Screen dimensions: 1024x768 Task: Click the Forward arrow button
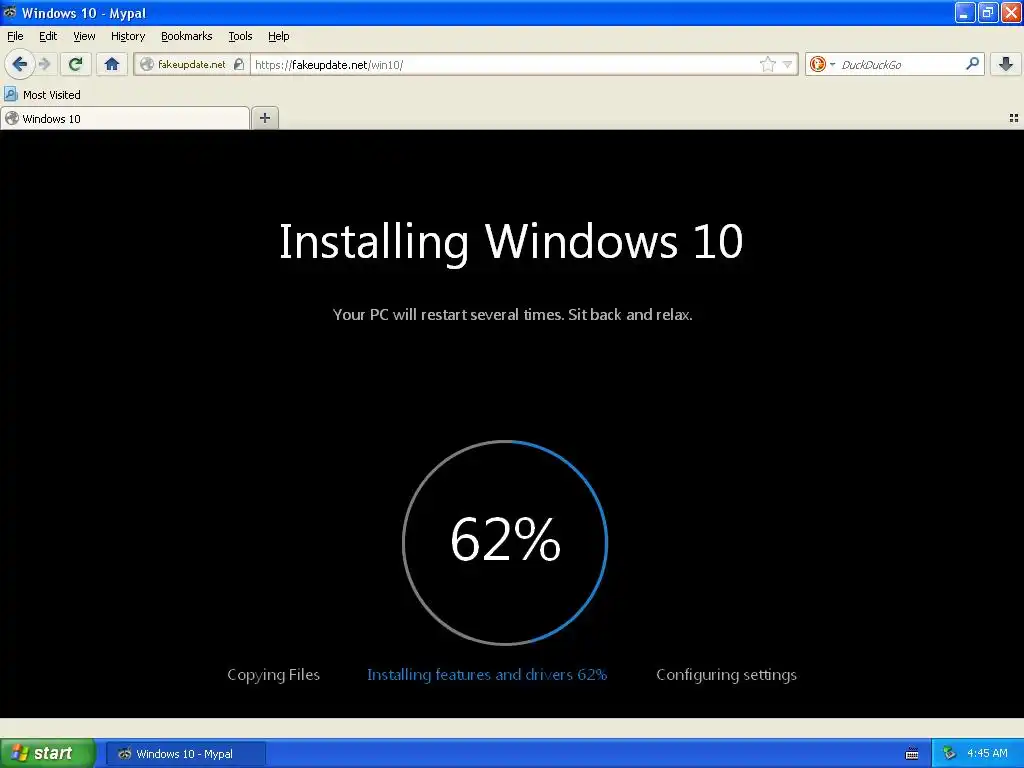(x=45, y=64)
